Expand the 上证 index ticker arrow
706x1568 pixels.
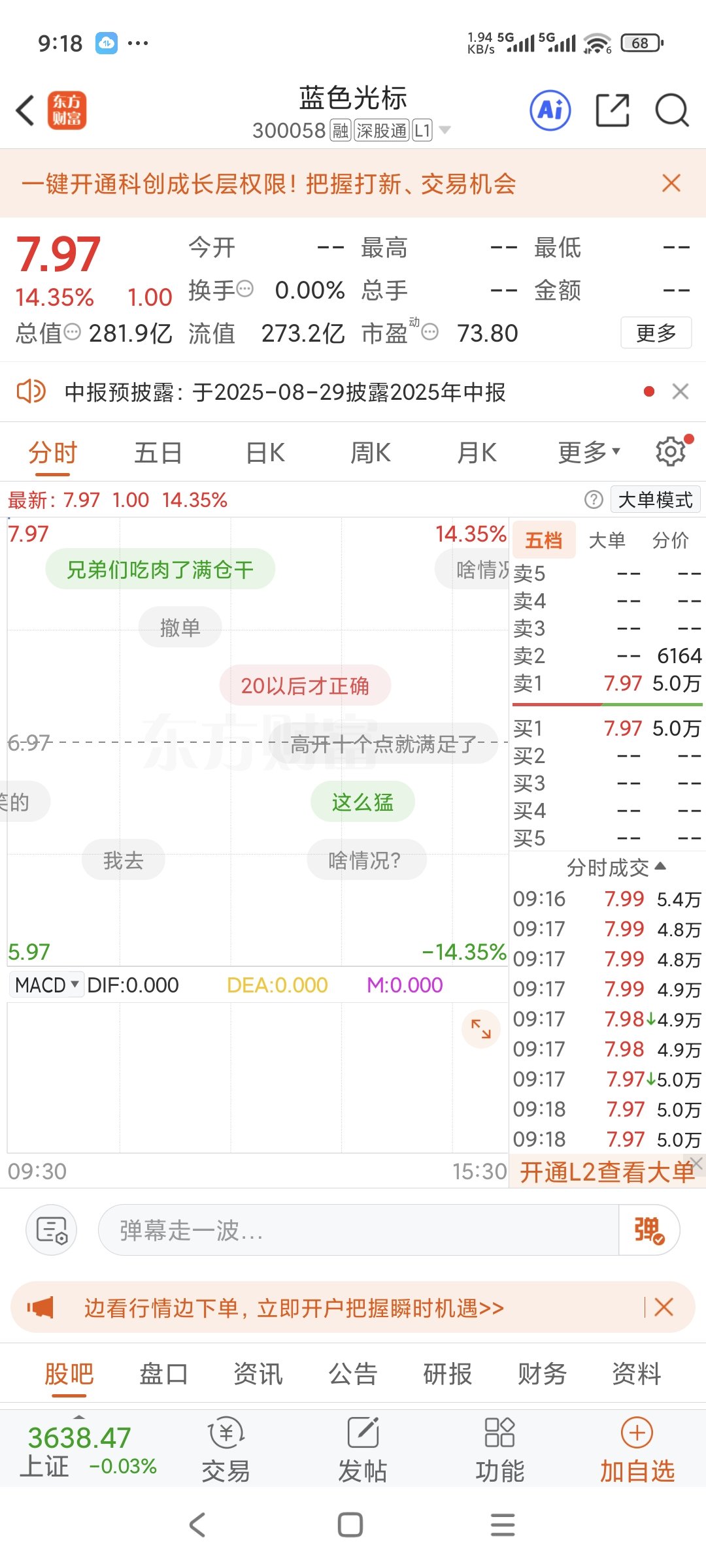click(x=79, y=1416)
